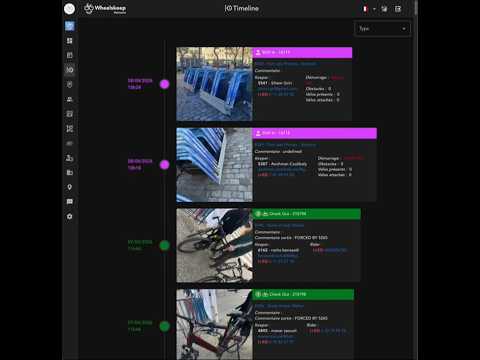Open the map pin icon in sidebar
This screenshot has height=360, width=480.
click(70, 187)
